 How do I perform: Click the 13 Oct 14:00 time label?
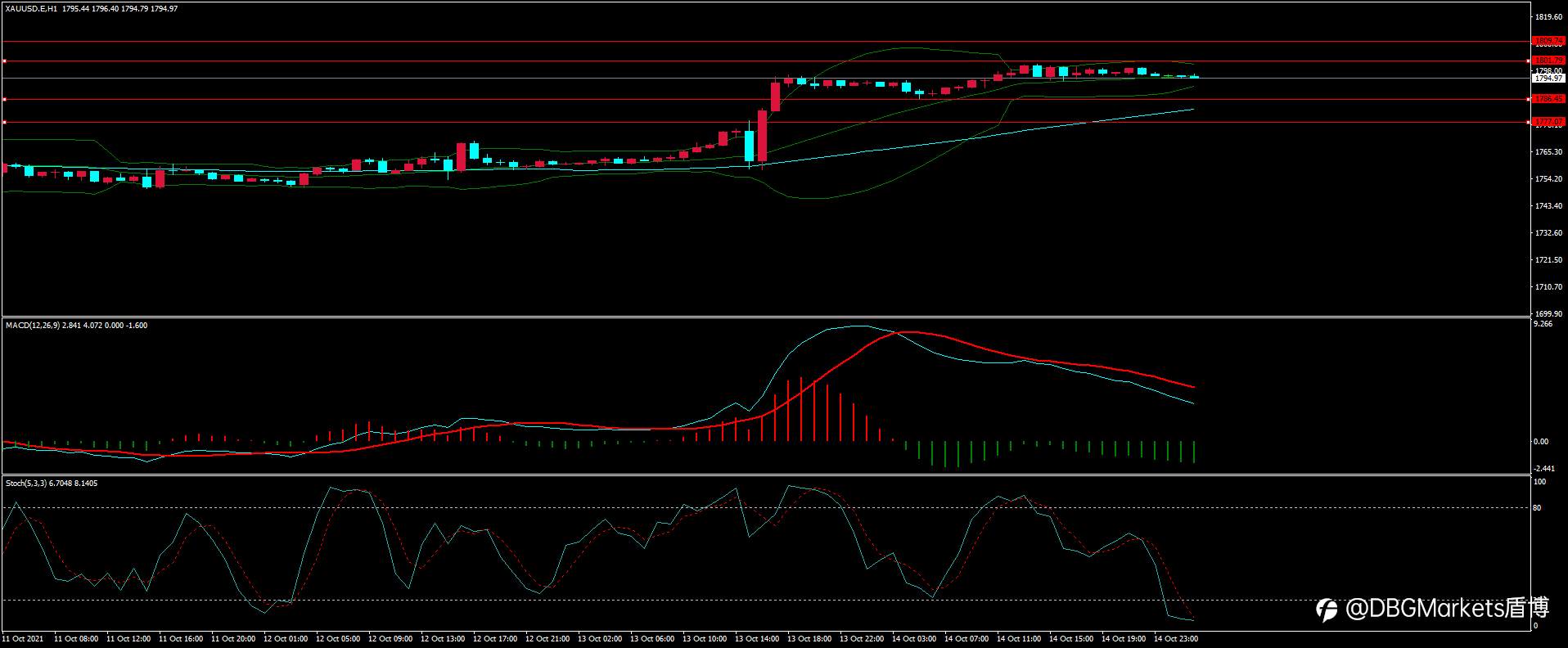[x=757, y=638]
